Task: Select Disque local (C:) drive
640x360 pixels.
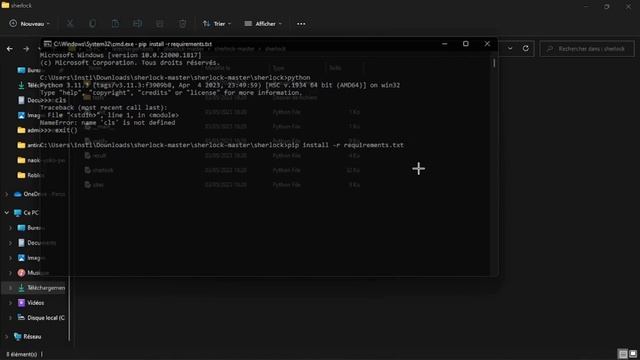Action: [41, 318]
